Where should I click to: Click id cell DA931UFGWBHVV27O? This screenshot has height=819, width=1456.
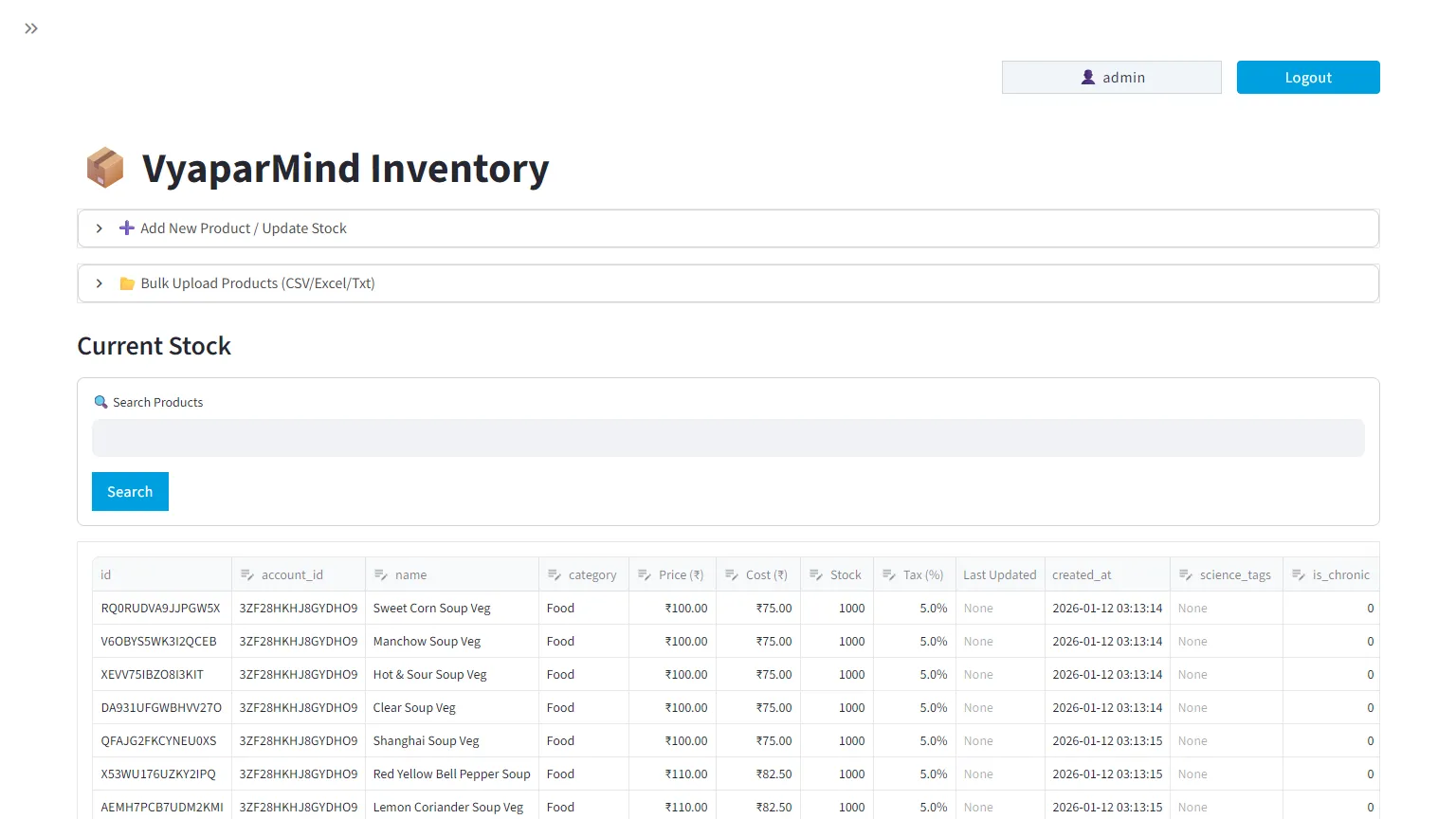click(162, 707)
